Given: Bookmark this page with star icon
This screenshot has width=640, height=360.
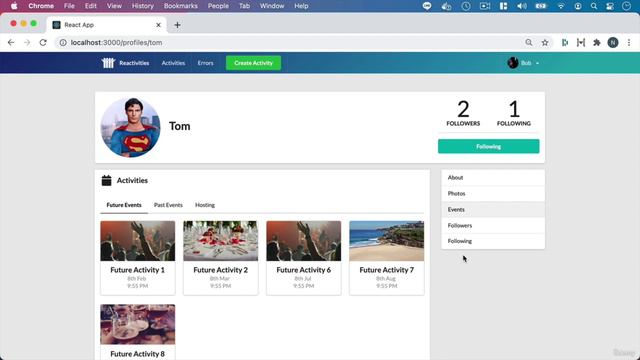Looking at the screenshot, I should point(545,42).
